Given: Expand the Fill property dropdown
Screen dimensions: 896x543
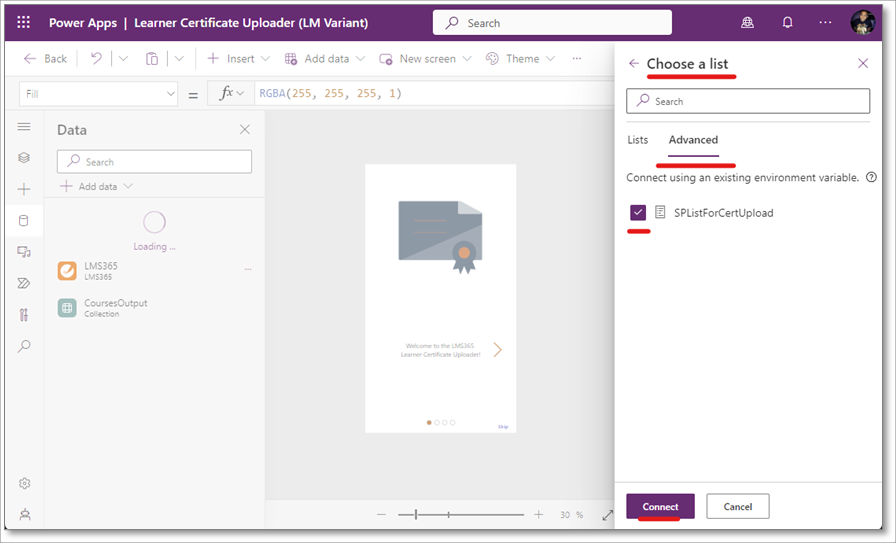Looking at the screenshot, I should pyautogui.click(x=170, y=93).
